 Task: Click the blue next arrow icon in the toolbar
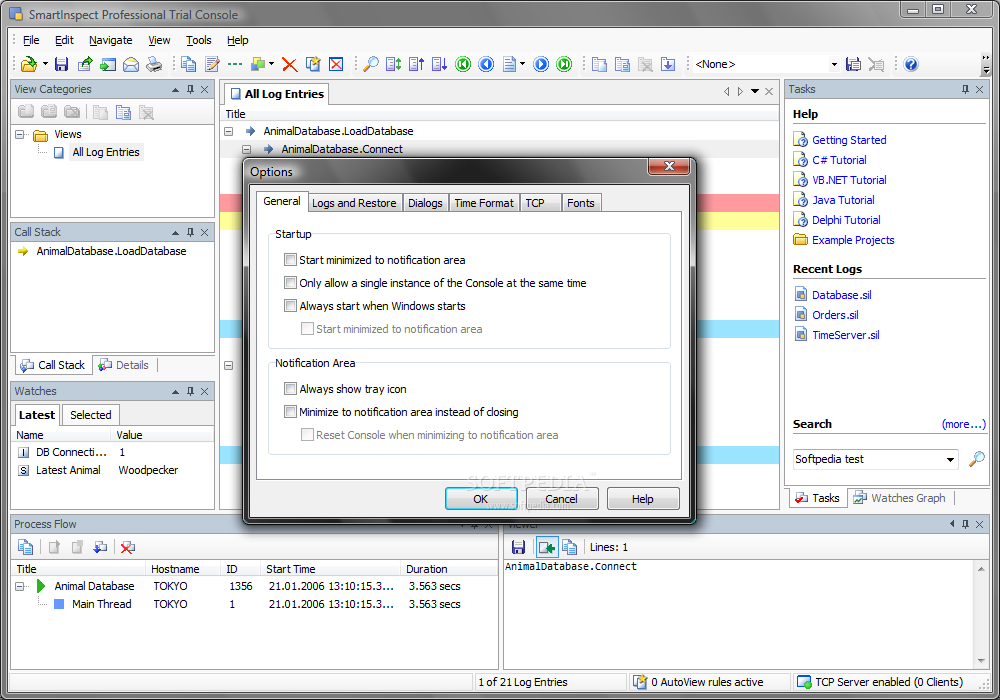tap(541, 64)
